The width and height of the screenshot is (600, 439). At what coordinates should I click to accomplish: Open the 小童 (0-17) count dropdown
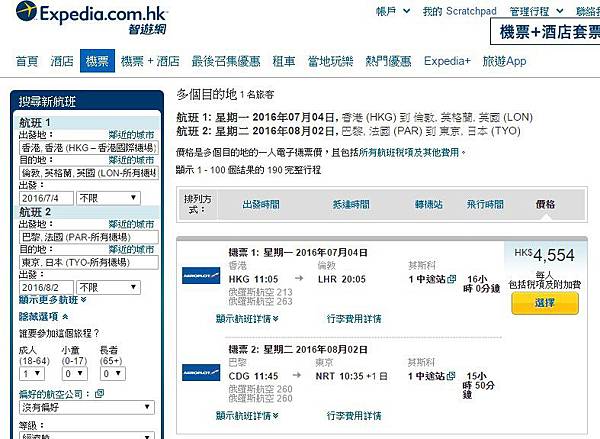tap(74, 374)
